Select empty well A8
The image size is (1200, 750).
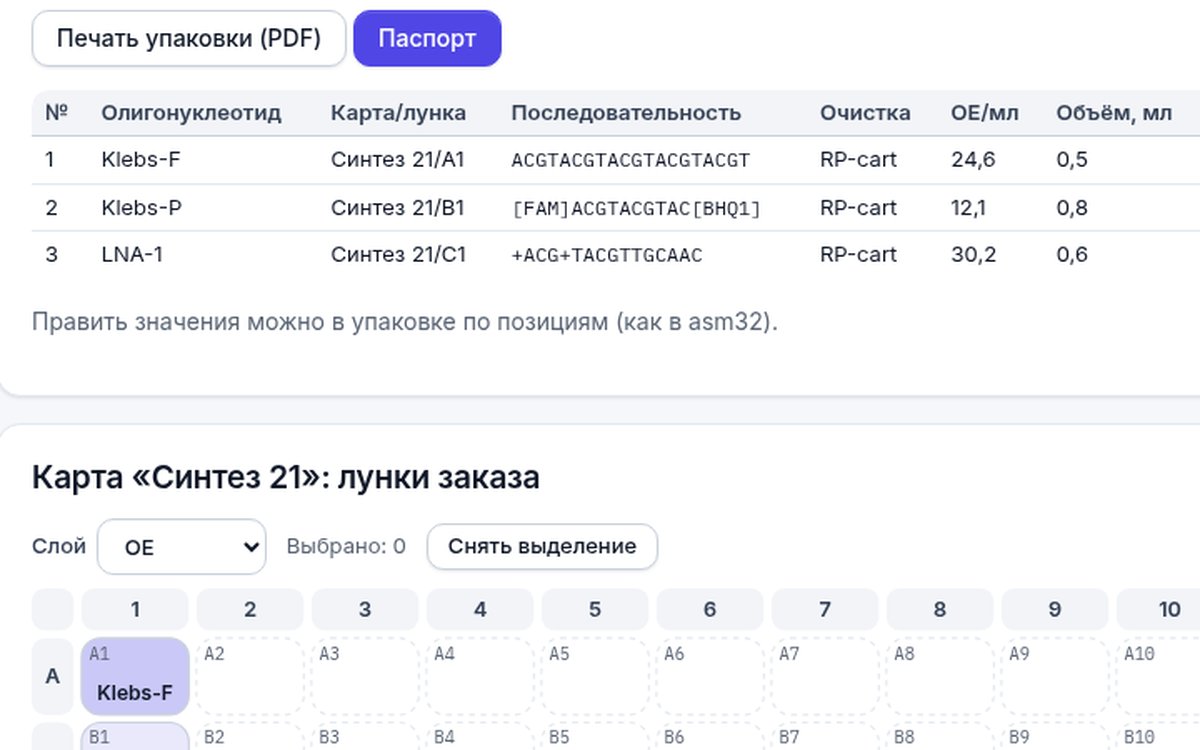pos(940,676)
